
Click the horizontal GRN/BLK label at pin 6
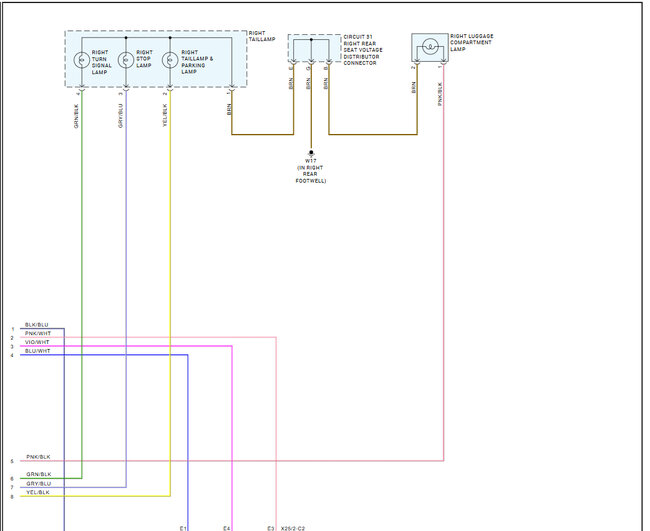39,475
